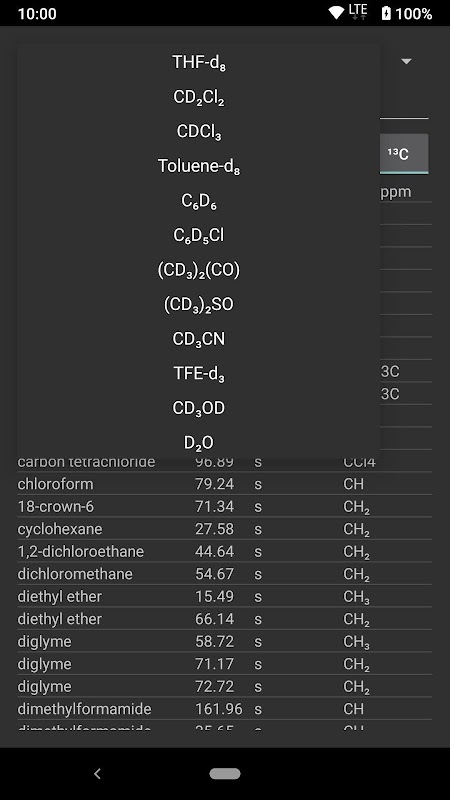This screenshot has width=450, height=800.
Task: Select the dimethylformamide 161.96 row
Action: [224, 709]
